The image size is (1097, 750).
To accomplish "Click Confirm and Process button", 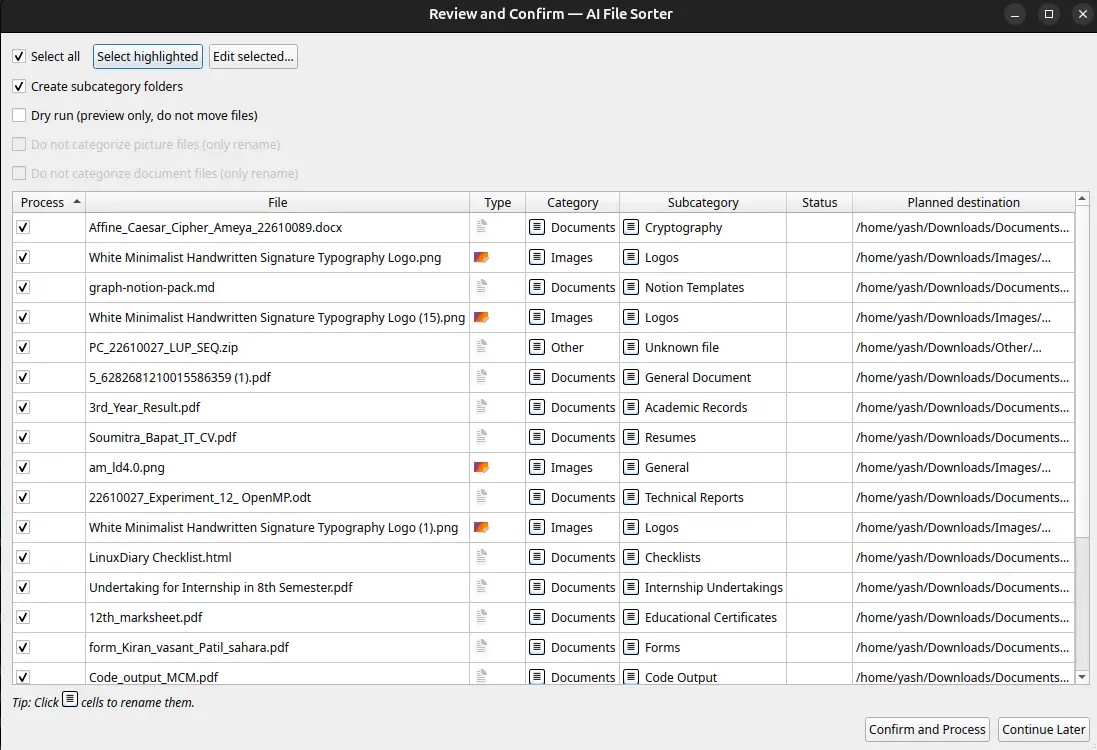I will point(927,730).
